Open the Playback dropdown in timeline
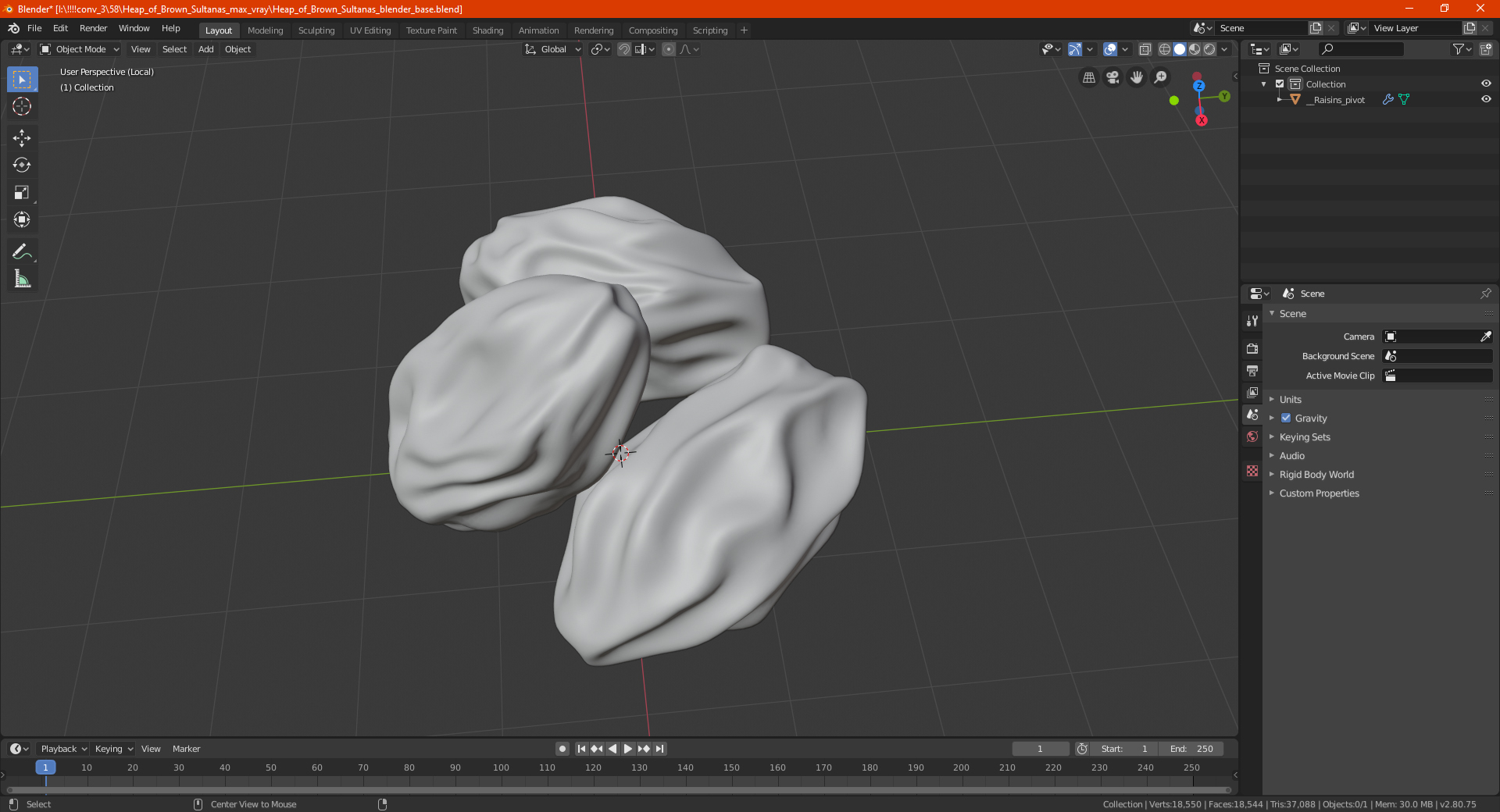Image resolution: width=1500 pixels, height=812 pixels. 63,749
